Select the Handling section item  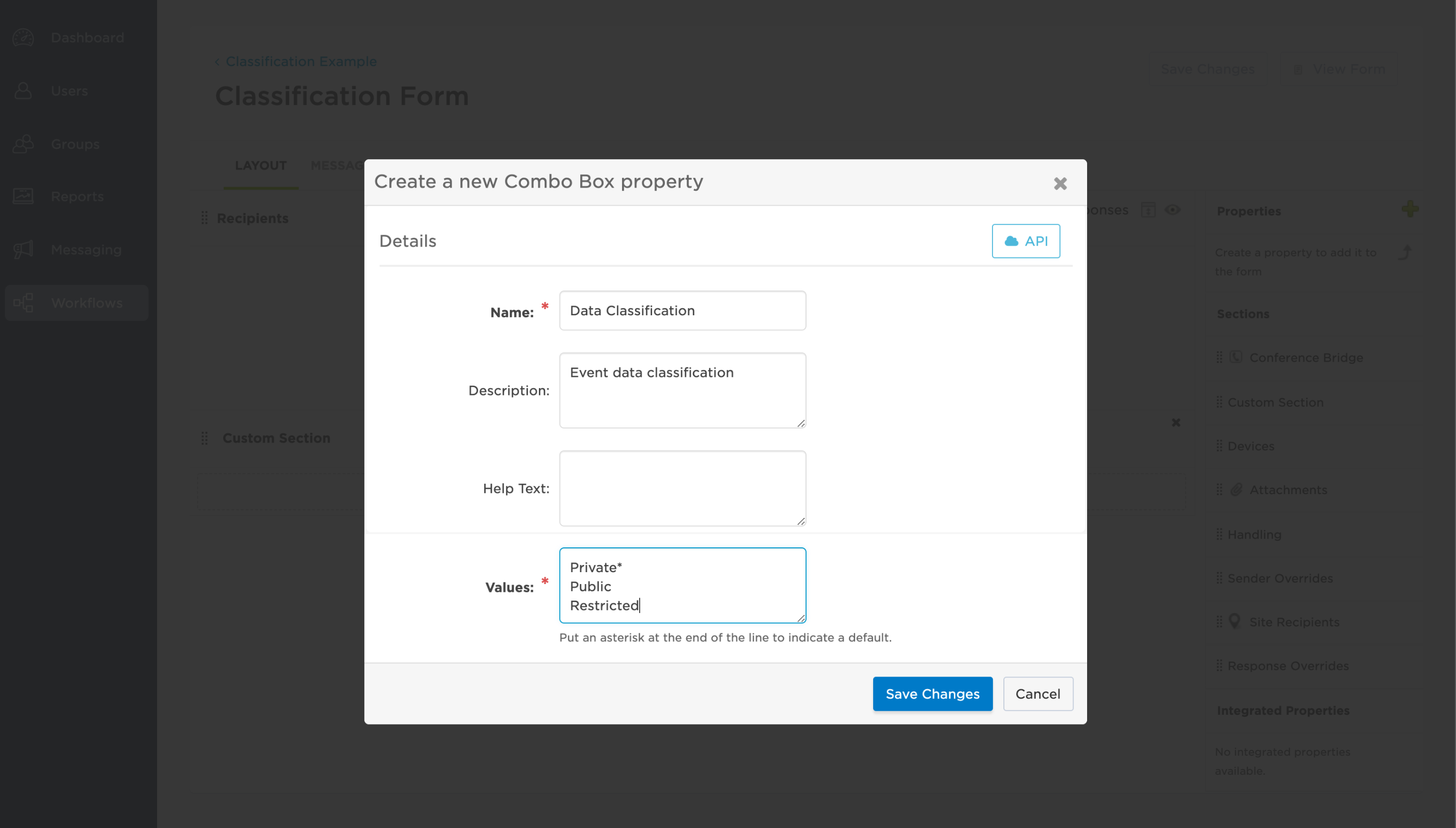point(1314,534)
